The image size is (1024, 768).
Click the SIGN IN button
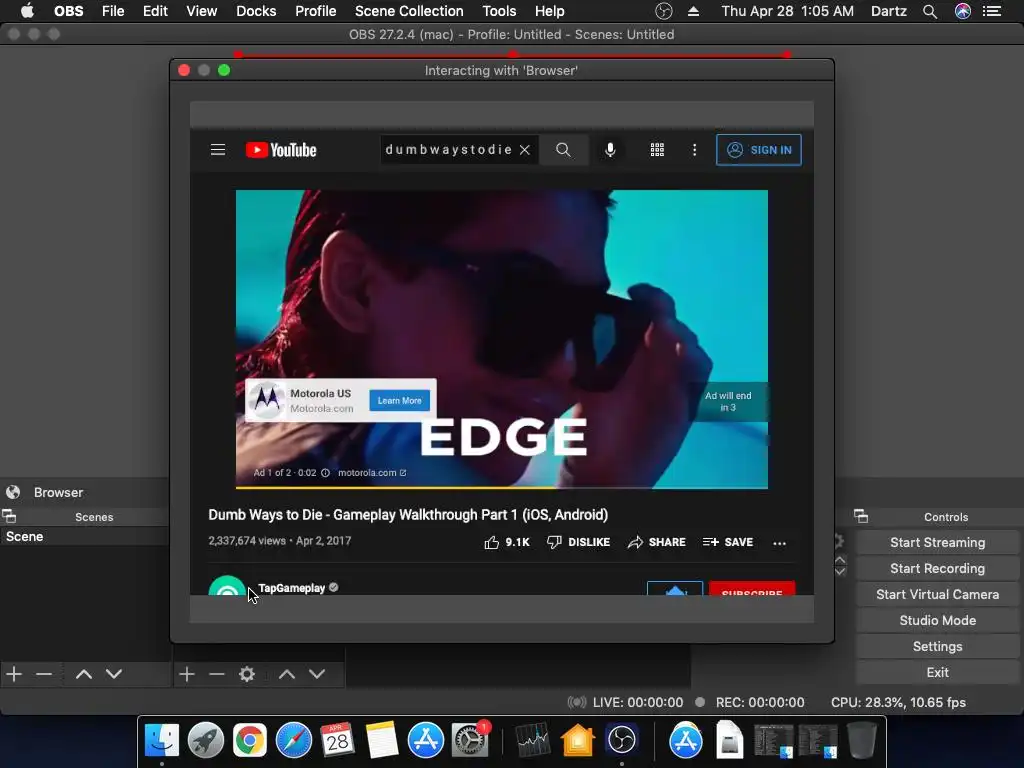[x=758, y=150]
